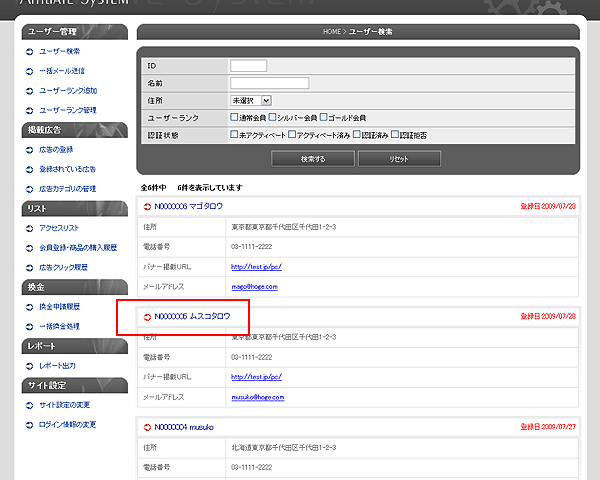Click the red icon beside N0000004 musuko
Viewport: 600px width, 480px height.
[147, 426]
